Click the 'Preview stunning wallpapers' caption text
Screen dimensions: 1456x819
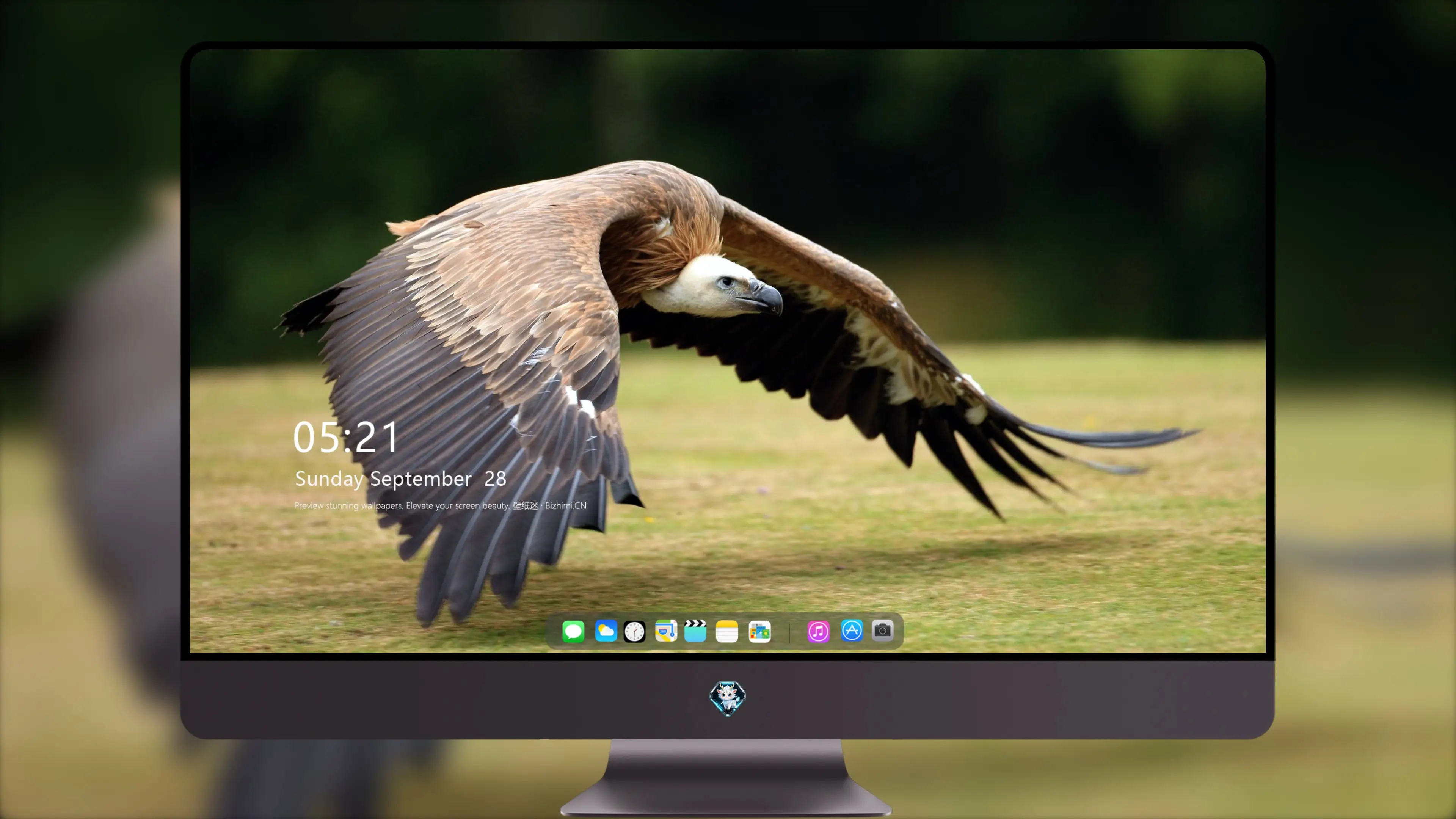pos(440,505)
